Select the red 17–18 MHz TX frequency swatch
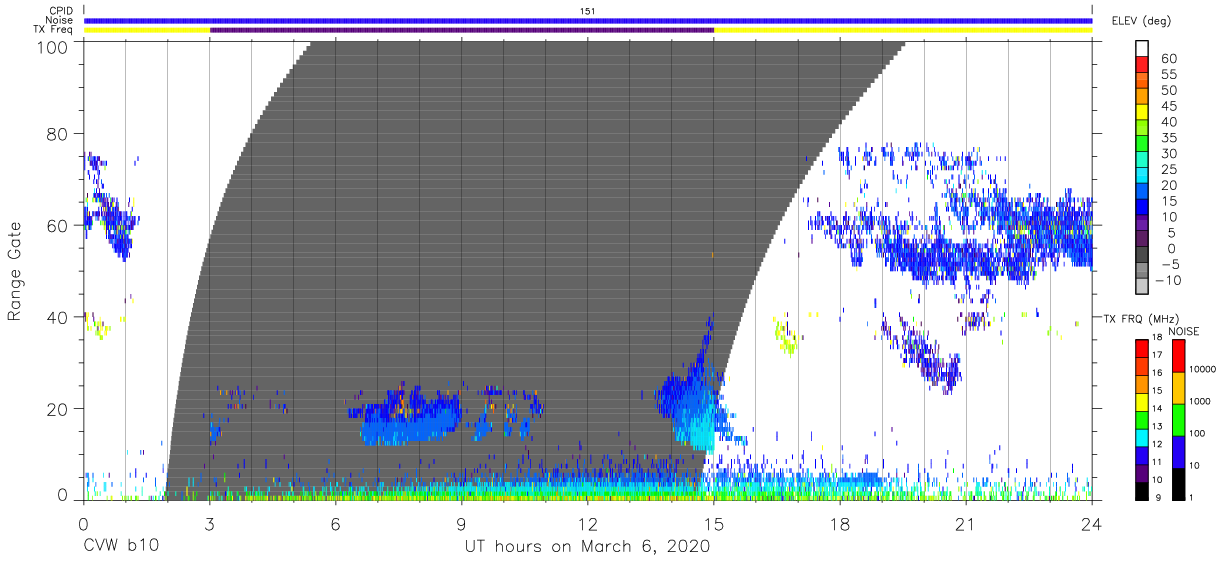This screenshot has width=1228, height=567. (1142, 348)
